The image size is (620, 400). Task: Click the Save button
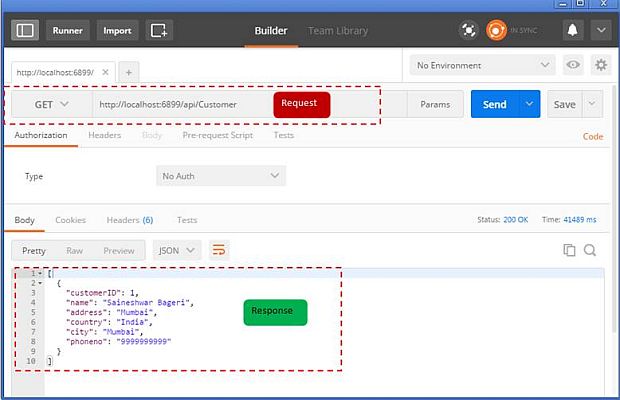[x=565, y=104]
